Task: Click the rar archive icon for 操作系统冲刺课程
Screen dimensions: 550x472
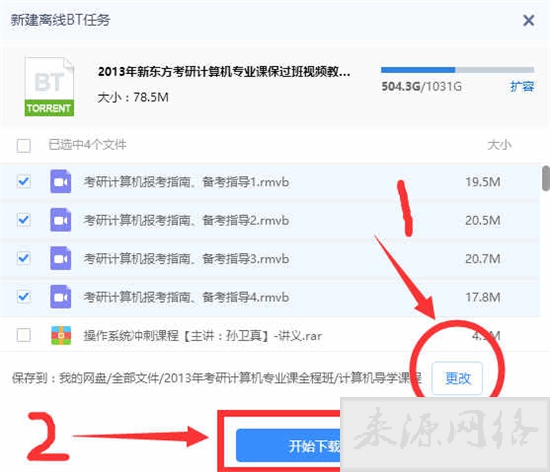Action: pyautogui.click(x=61, y=336)
